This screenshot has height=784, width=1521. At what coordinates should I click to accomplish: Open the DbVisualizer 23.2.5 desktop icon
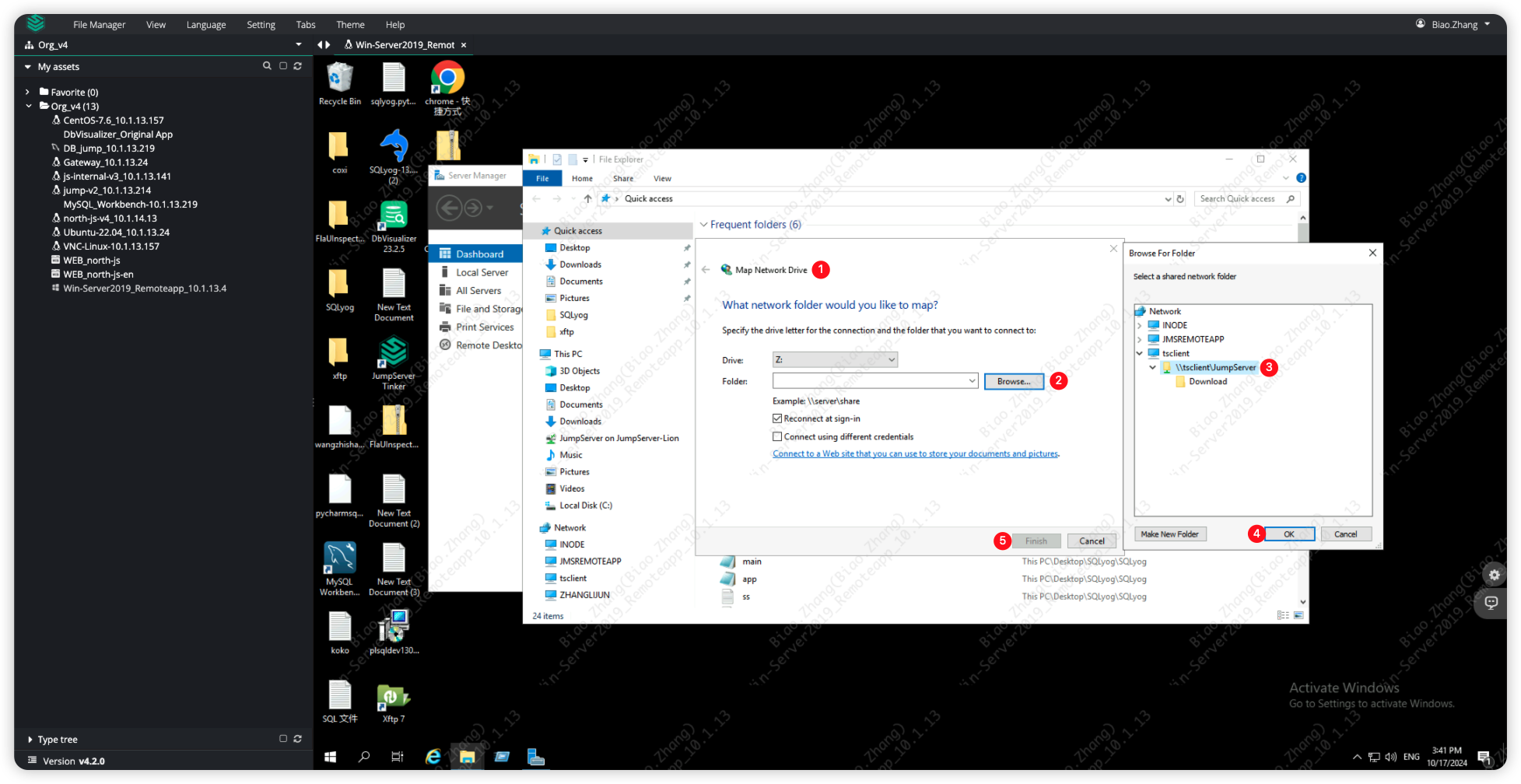click(394, 226)
